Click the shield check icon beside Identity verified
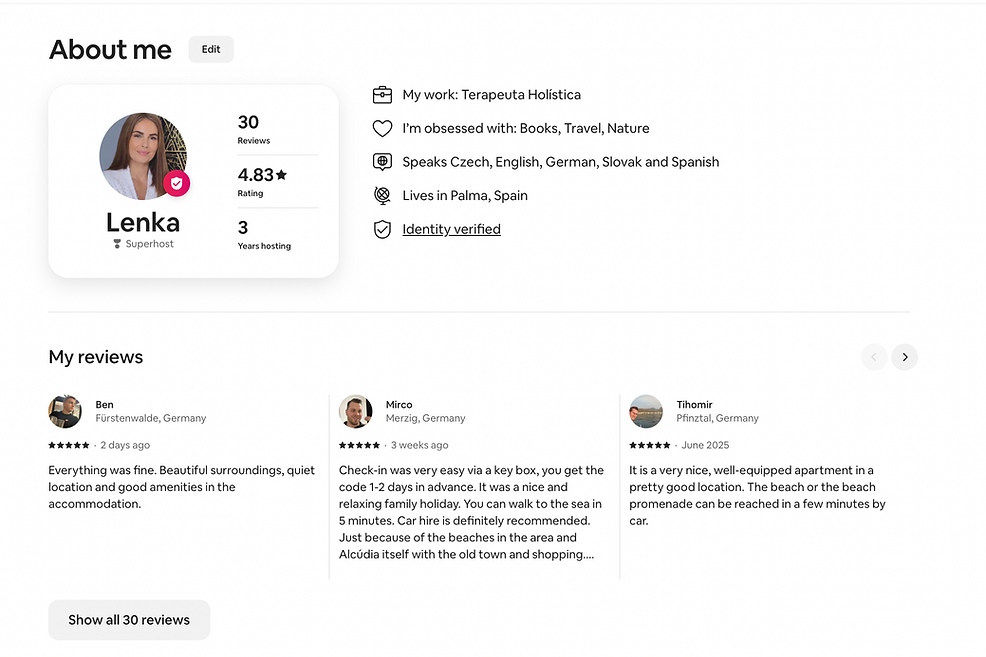The height and width of the screenshot is (657, 986). pos(382,229)
